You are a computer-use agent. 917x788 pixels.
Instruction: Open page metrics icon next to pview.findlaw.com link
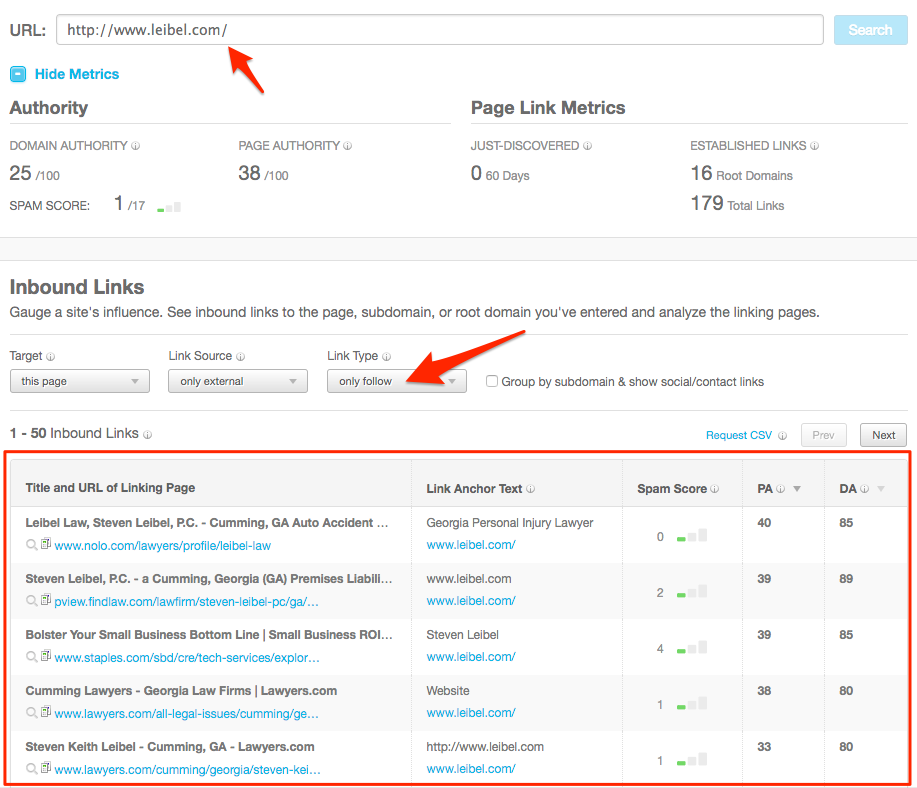[x=46, y=601]
